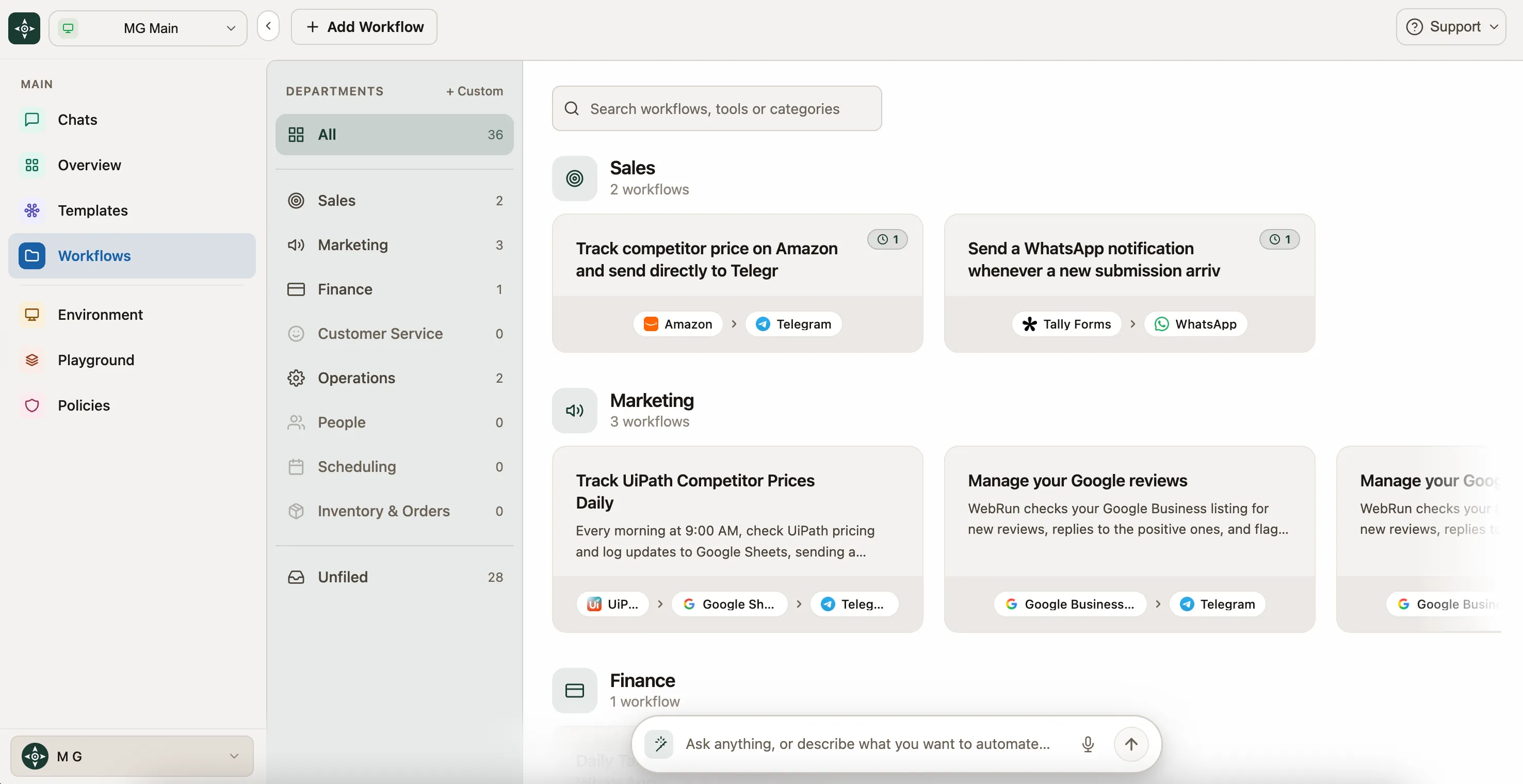Navigate to Policies
The height and width of the screenshot is (784, 1523).
click(x=132, y=405)
